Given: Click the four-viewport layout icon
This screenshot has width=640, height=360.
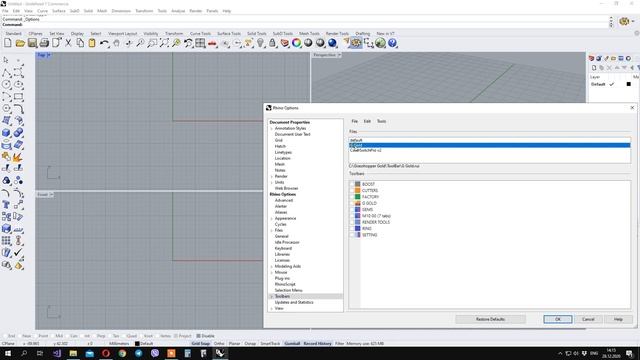Looking at the screenshot, I should pos(200,43).
